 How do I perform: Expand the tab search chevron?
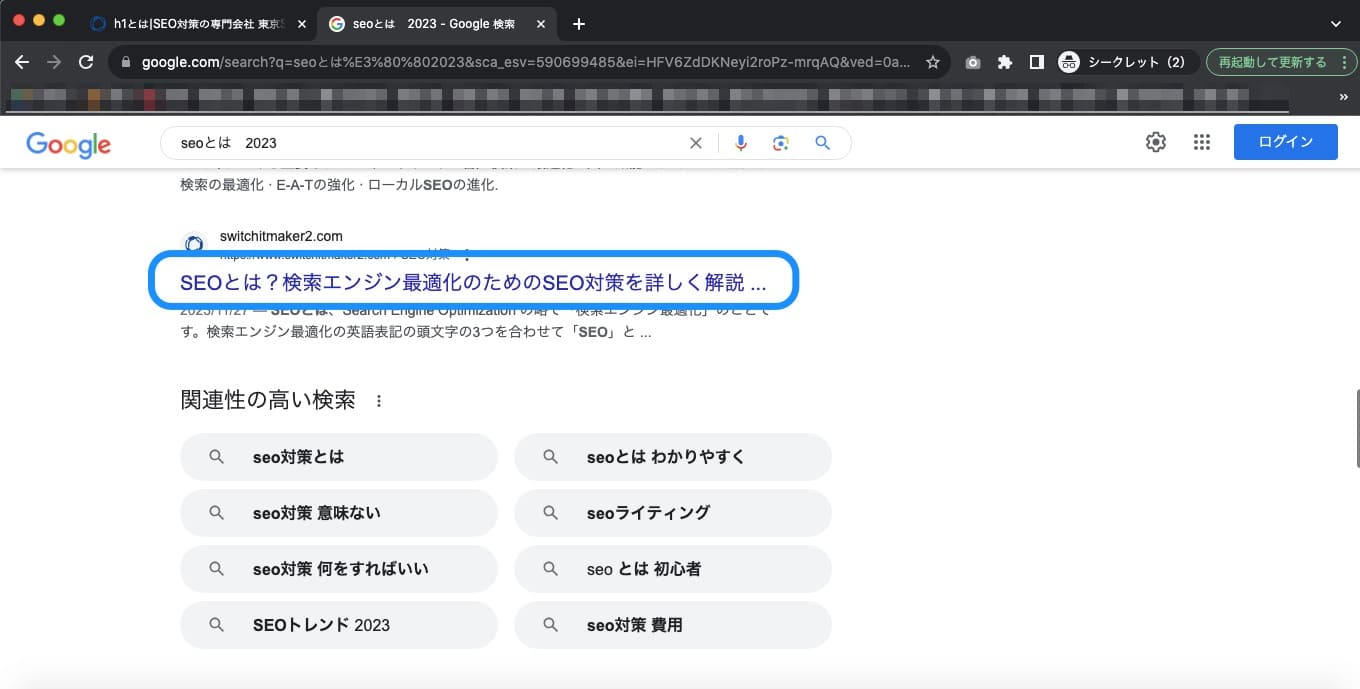(x=1336, y=23)
